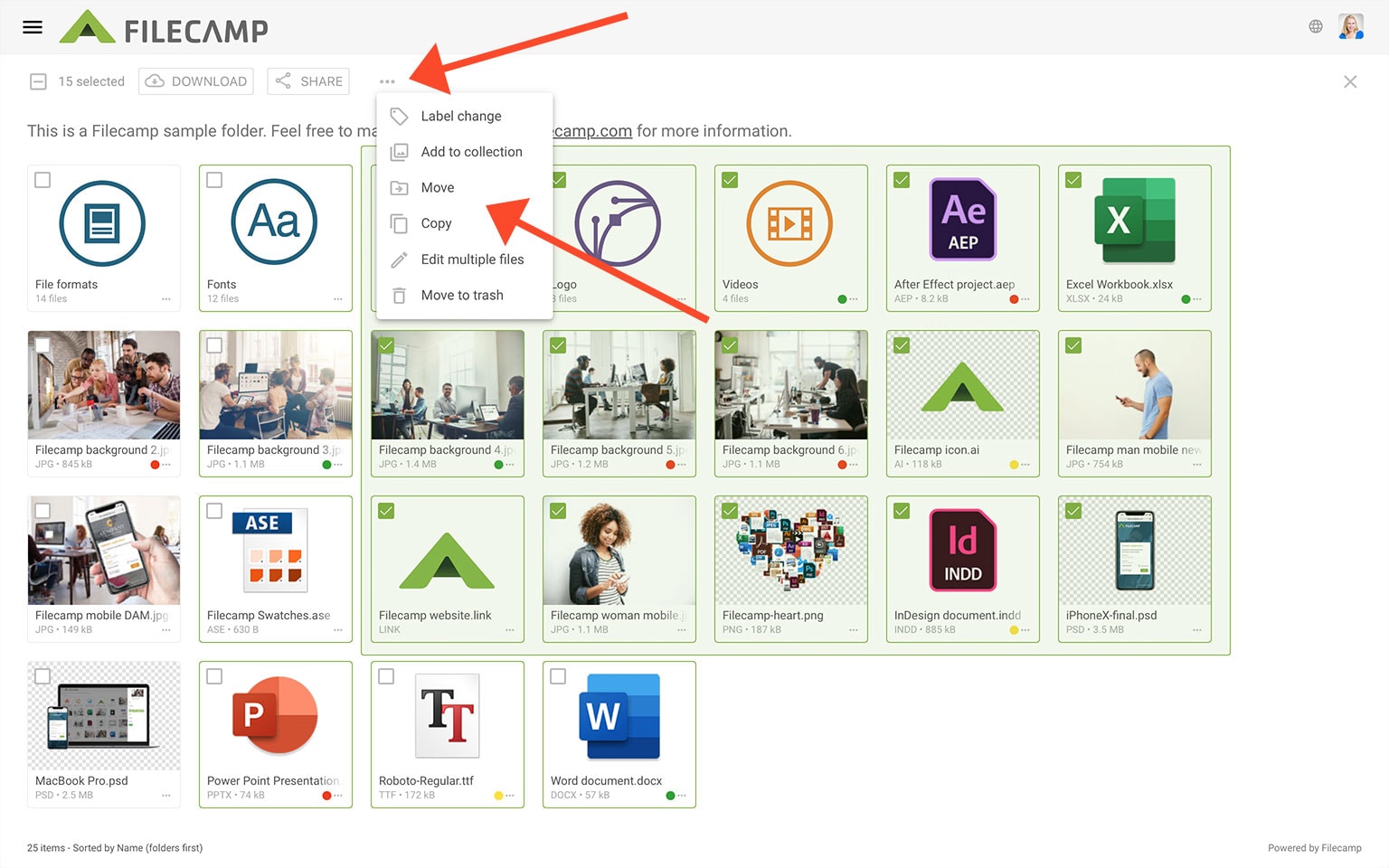Click the 25 items sorted by Name text
Image resolution: width=1389 pixels, height=868 pixels.
point(115,848)
